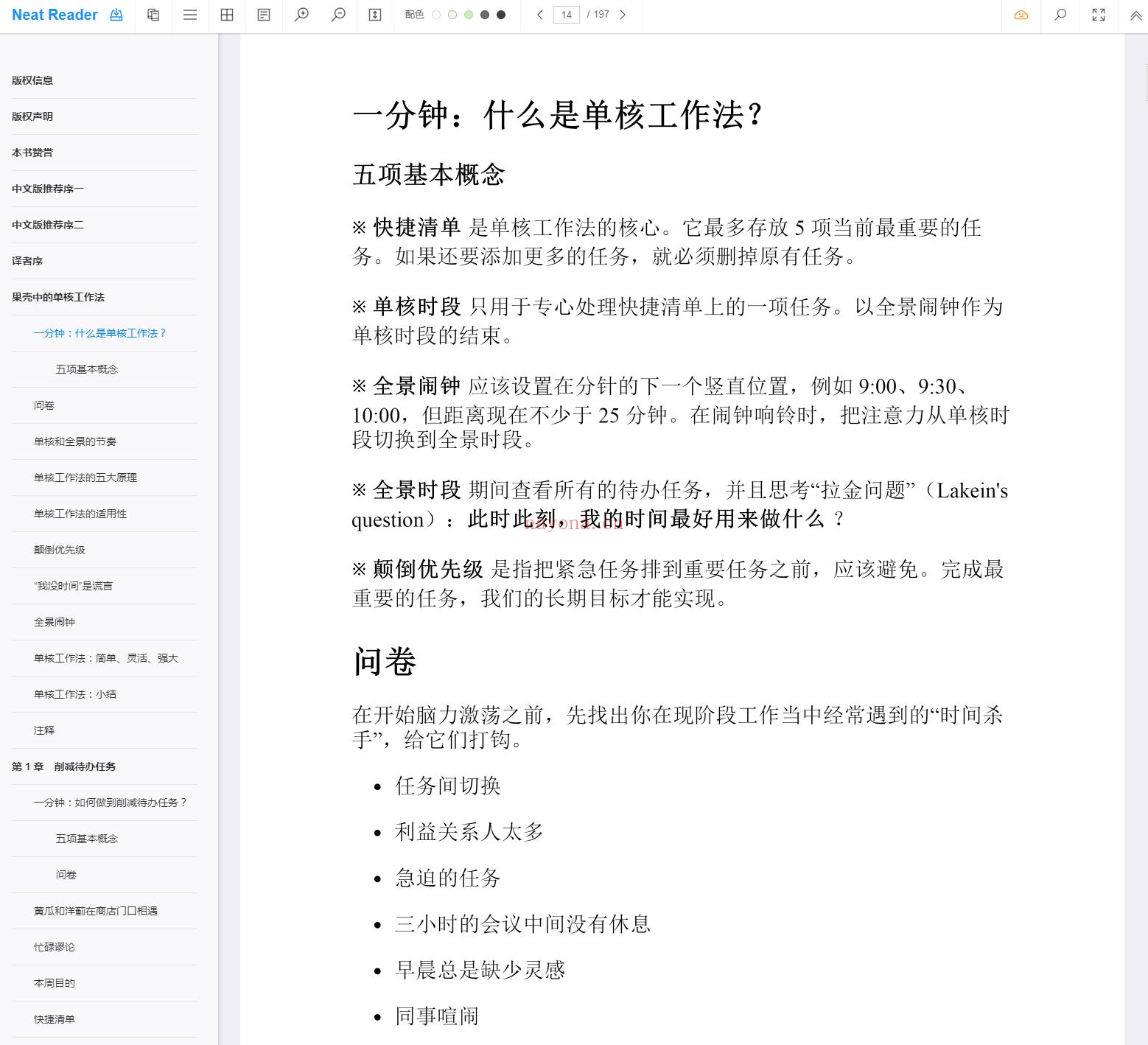The width and height of the screenshot is (1148, 1045).
Task: Go to previous page arrow
Action: (540, 15)
